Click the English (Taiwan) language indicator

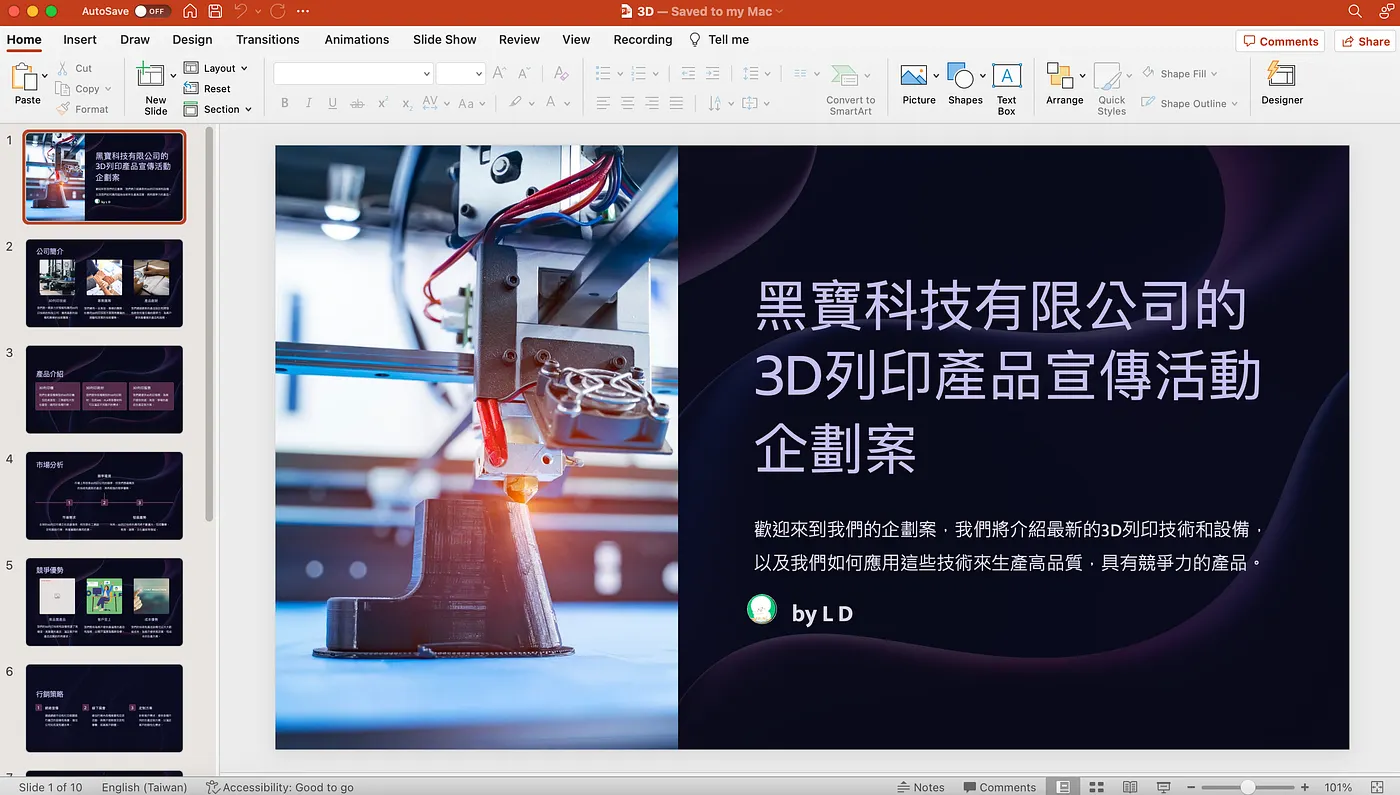point(144,787)
